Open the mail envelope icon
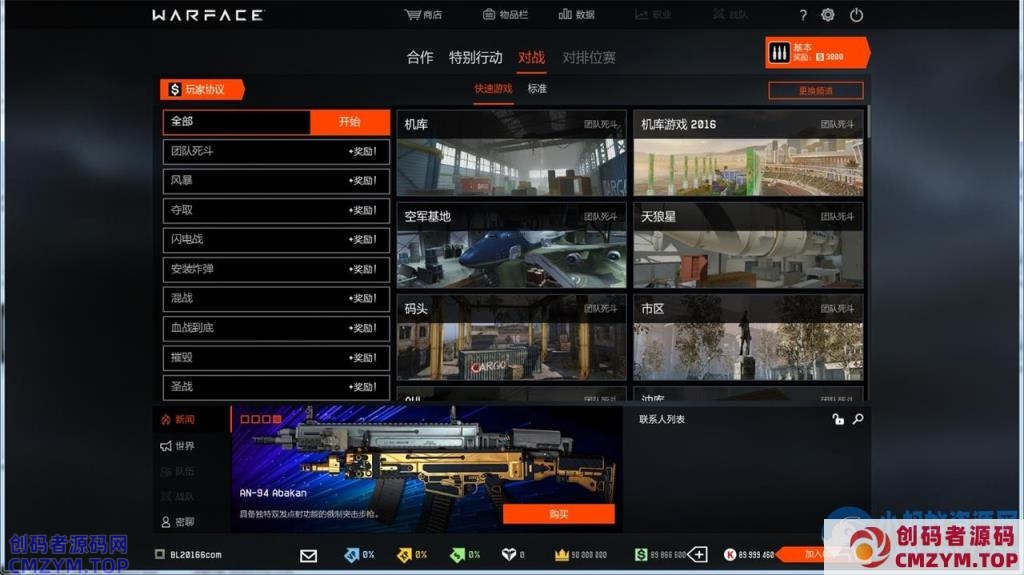Image resolution: width=1024 pixels, height=575 pixels. pos(308,555)
